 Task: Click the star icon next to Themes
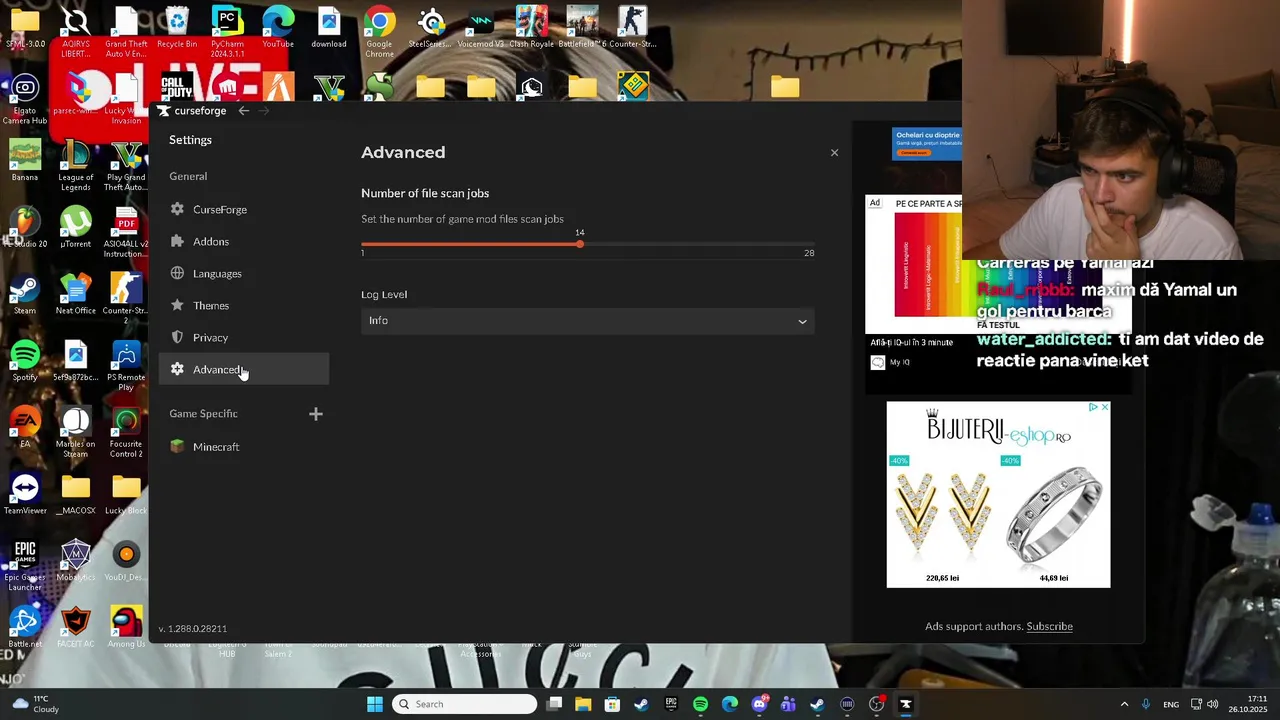point(177,305)
